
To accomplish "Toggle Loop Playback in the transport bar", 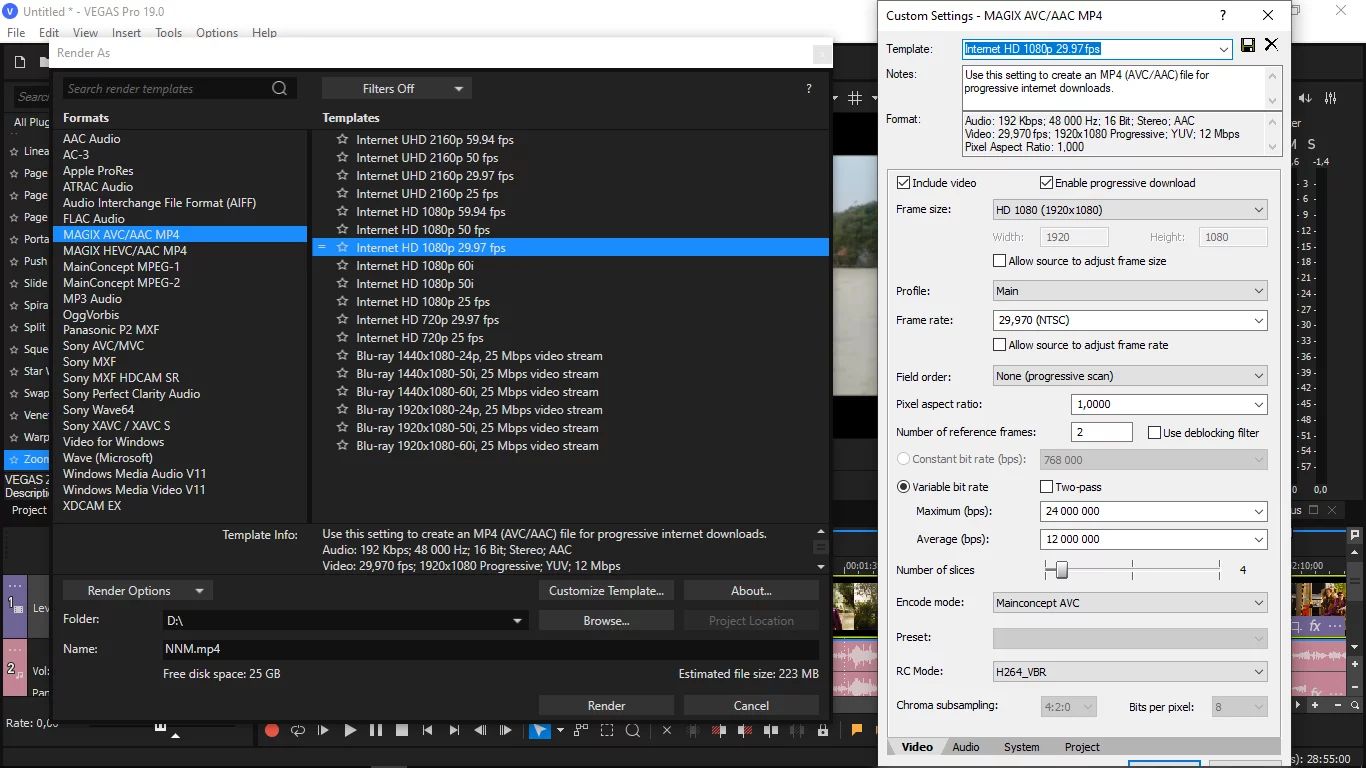I will (x=298, y=731).
